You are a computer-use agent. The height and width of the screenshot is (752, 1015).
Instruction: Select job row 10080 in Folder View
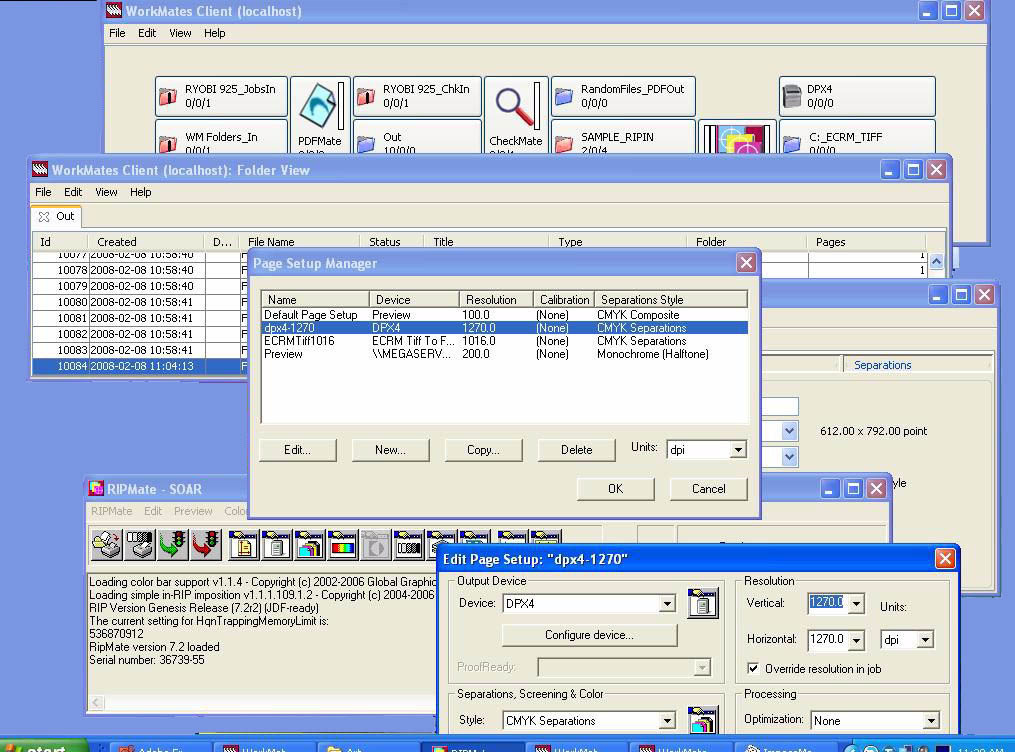139,302
